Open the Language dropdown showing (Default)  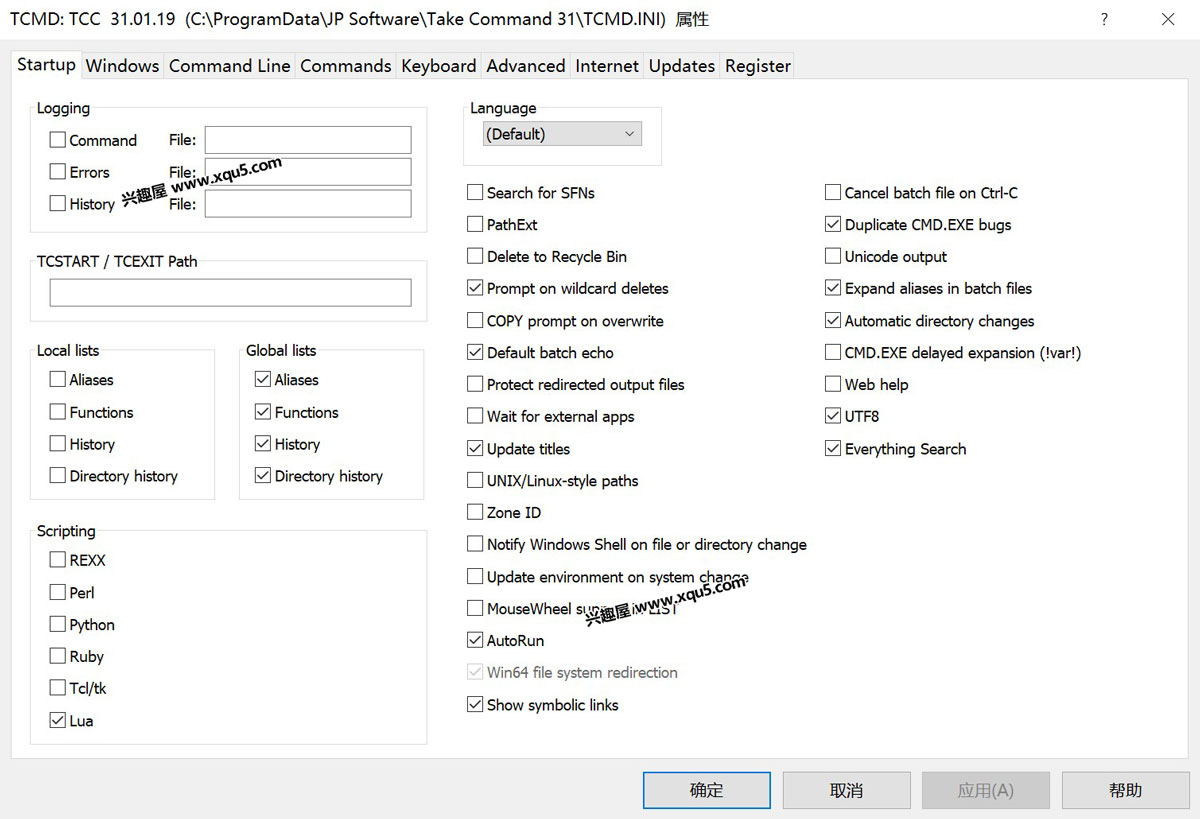click(562, 134)
